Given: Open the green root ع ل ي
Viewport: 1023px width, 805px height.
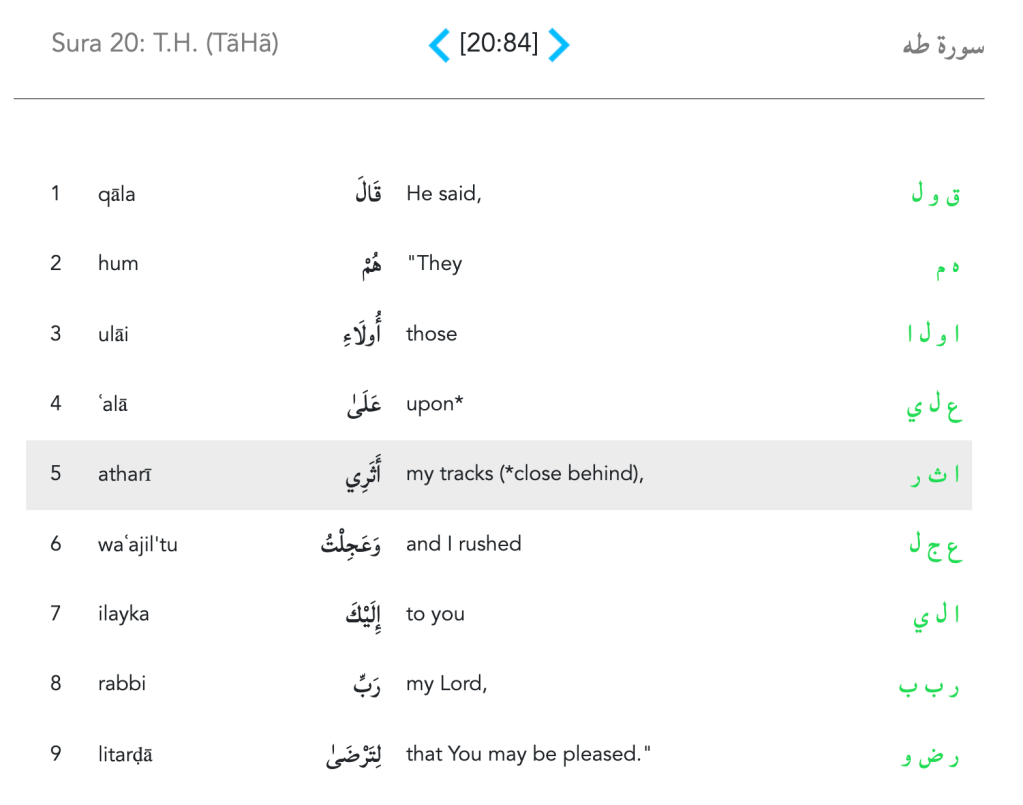Looking at the screenshot, I should 936,406.
